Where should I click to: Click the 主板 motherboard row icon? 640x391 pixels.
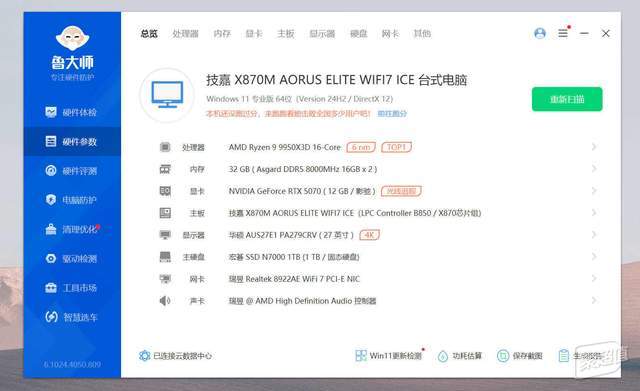point(165,213)
